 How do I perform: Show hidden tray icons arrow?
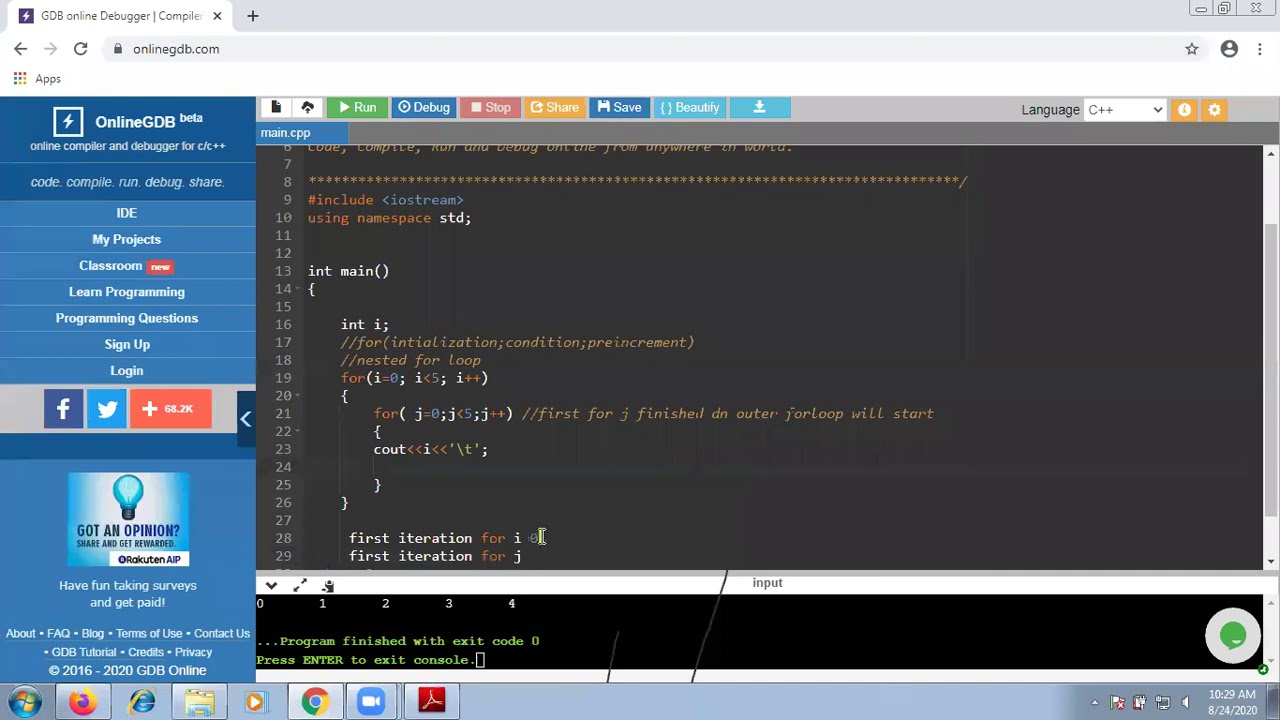(1095, 702)
